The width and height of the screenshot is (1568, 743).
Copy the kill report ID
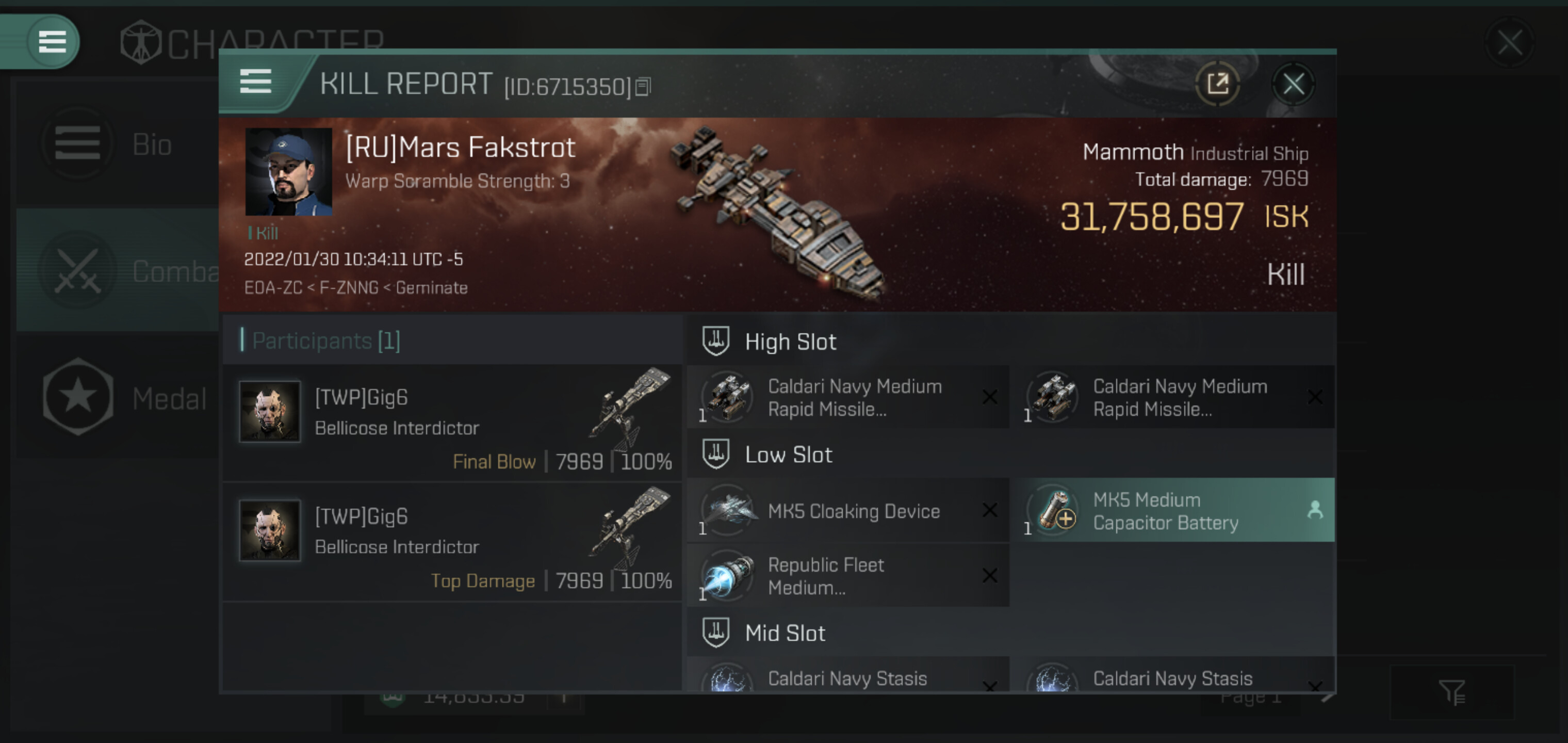643,87
